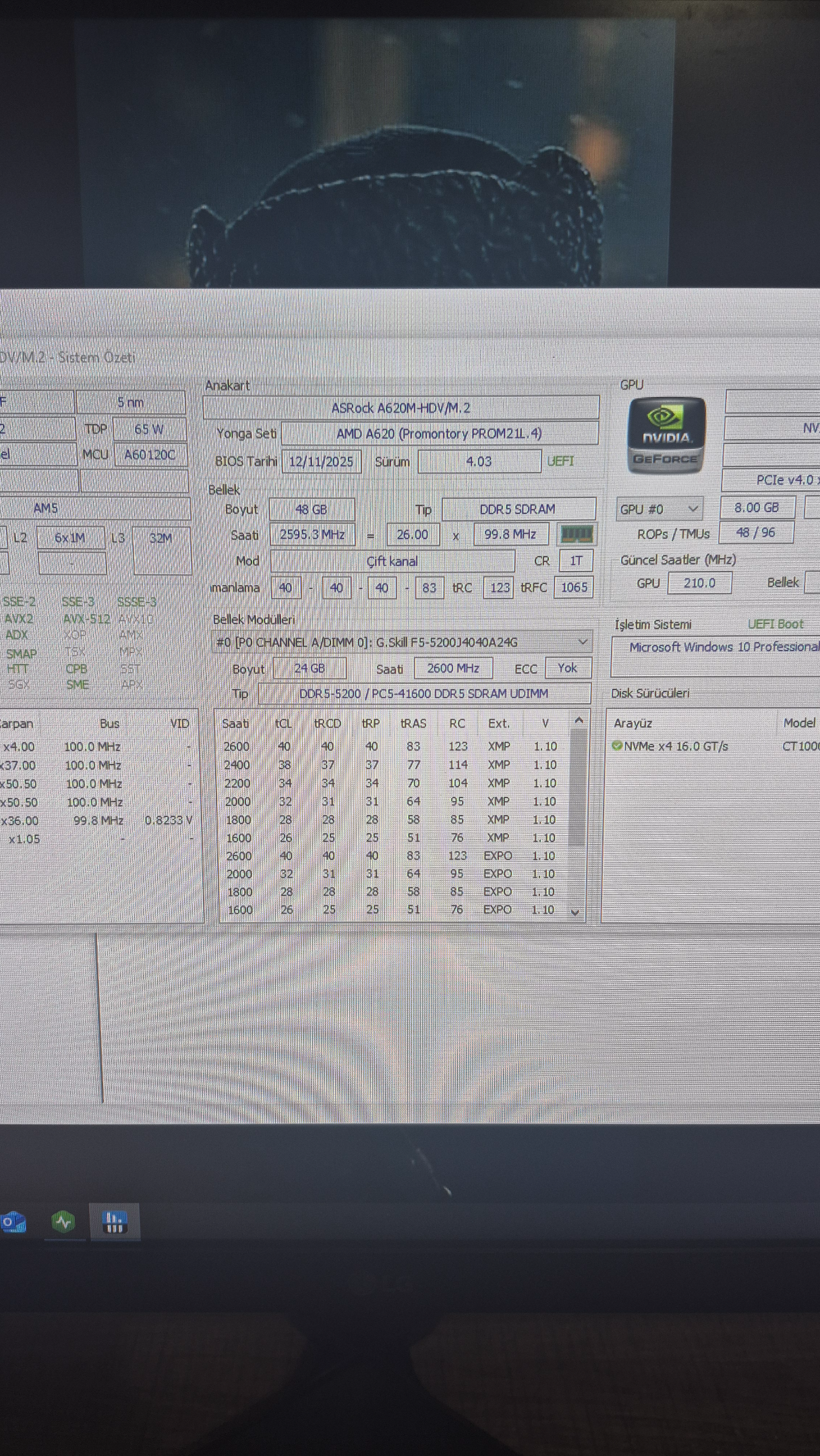Select the 2600 EXPO timing row
The image size is (820, 1456).
(391, 856)
